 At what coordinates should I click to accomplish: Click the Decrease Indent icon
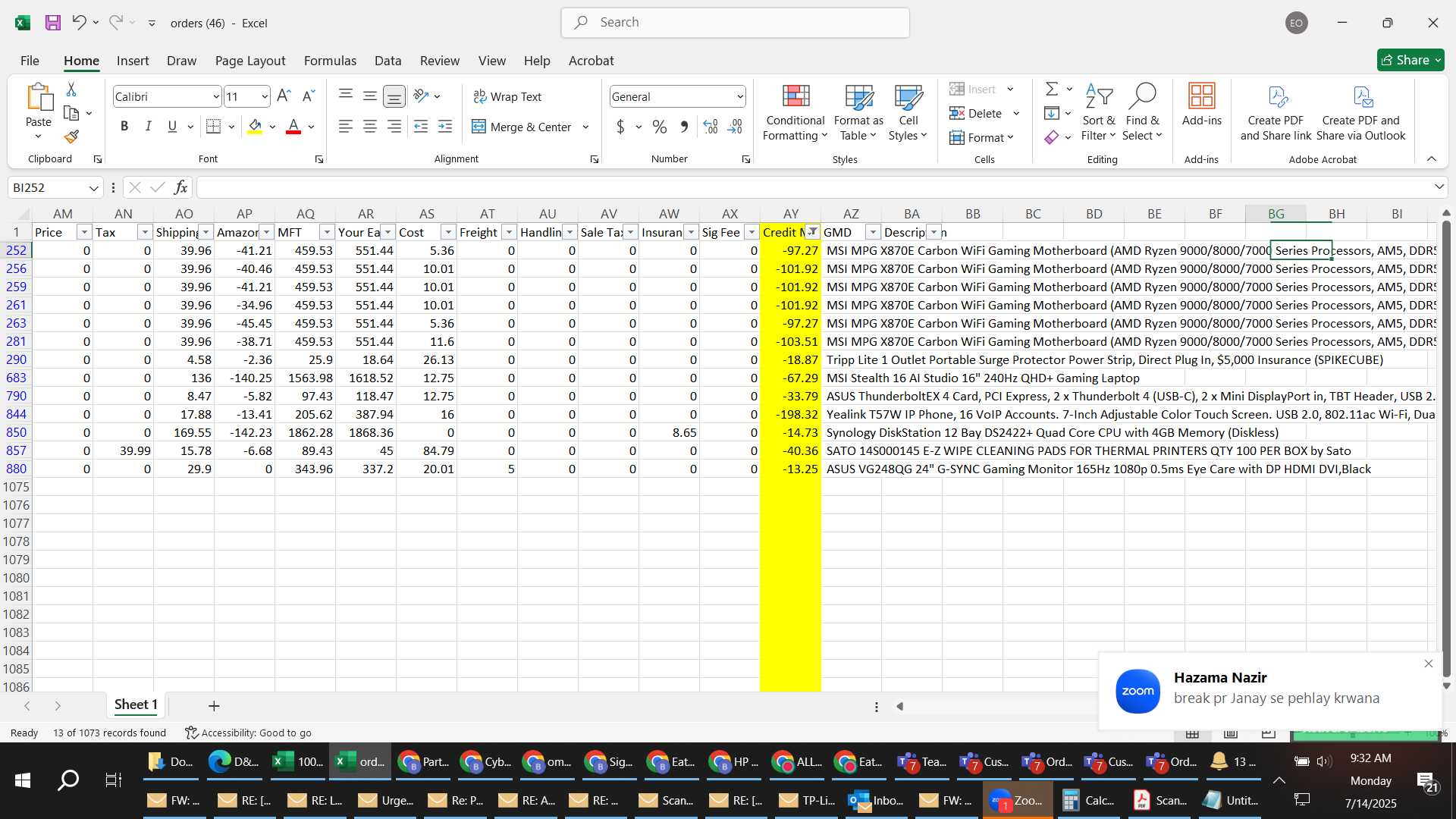pos(421,127)
